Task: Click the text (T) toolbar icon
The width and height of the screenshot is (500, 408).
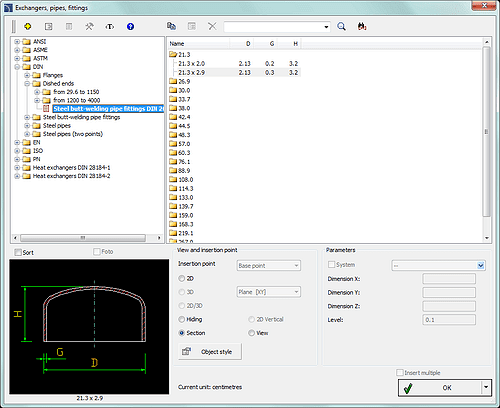Action: point(110,26)
